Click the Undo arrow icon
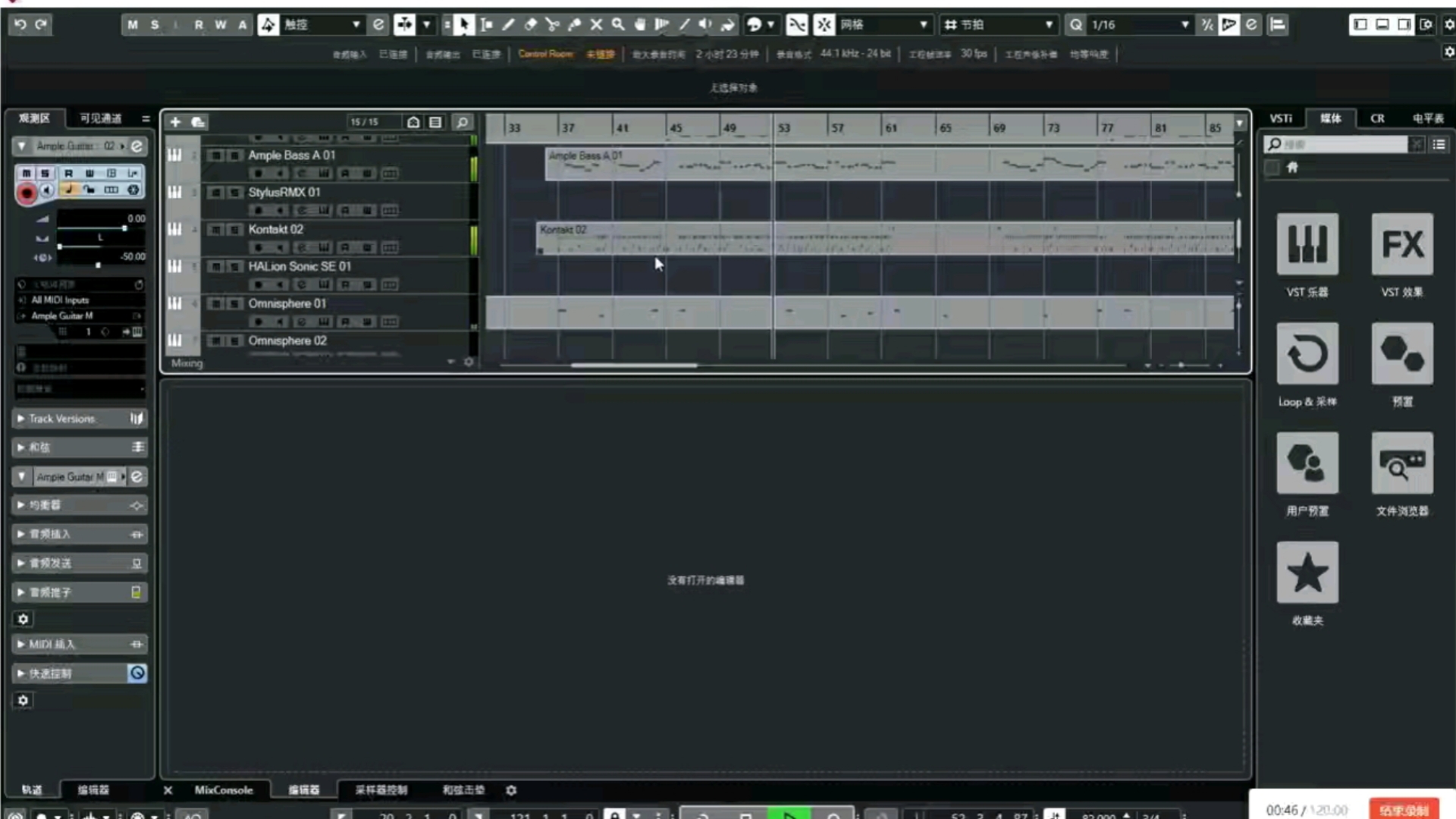The width and height of the screenshot is (1456, 819). (x=20, y=24)
